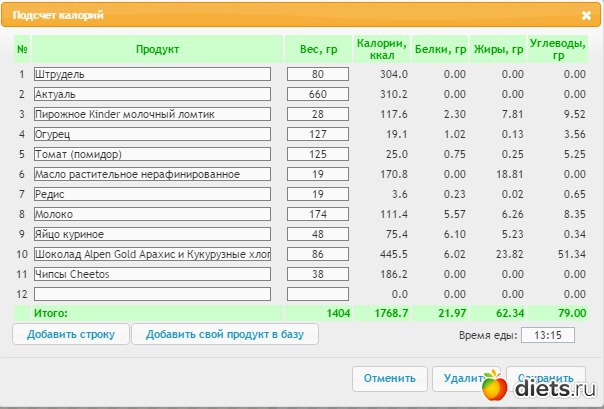The height and width of the screenshot is (409, 604).
Task: Select the Молоко product field
Action: click(x=153, y=214)
